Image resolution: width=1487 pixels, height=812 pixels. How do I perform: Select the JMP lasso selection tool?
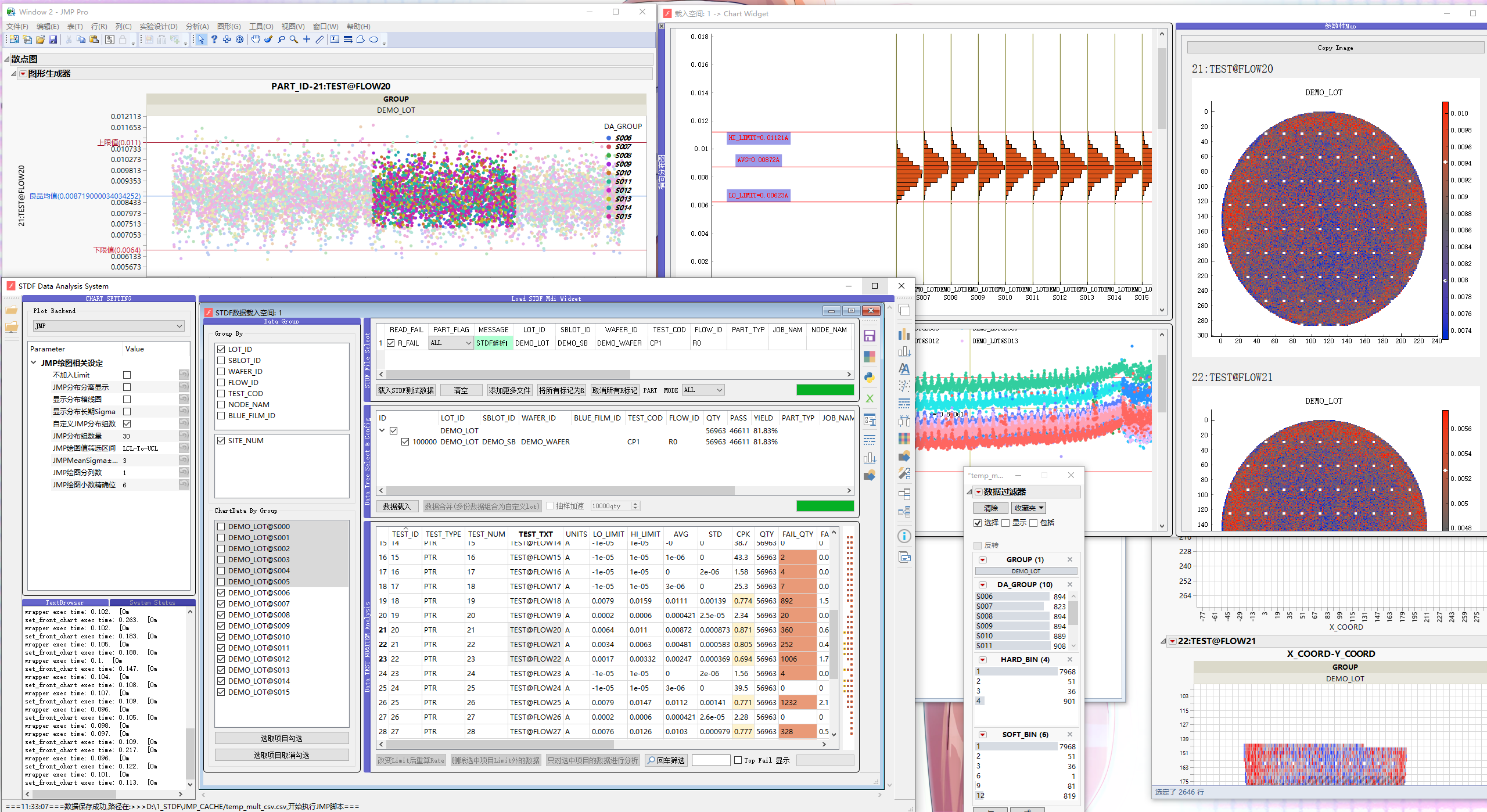pos(281,39)
